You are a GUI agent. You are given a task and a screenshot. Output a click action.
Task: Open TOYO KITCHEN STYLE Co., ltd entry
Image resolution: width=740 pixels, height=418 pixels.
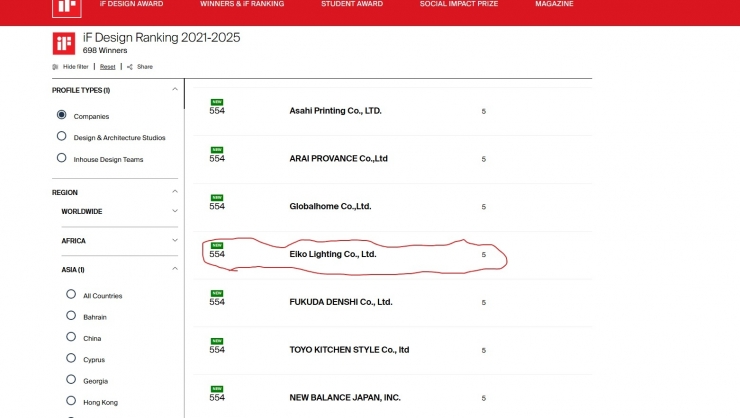(349, 350)
